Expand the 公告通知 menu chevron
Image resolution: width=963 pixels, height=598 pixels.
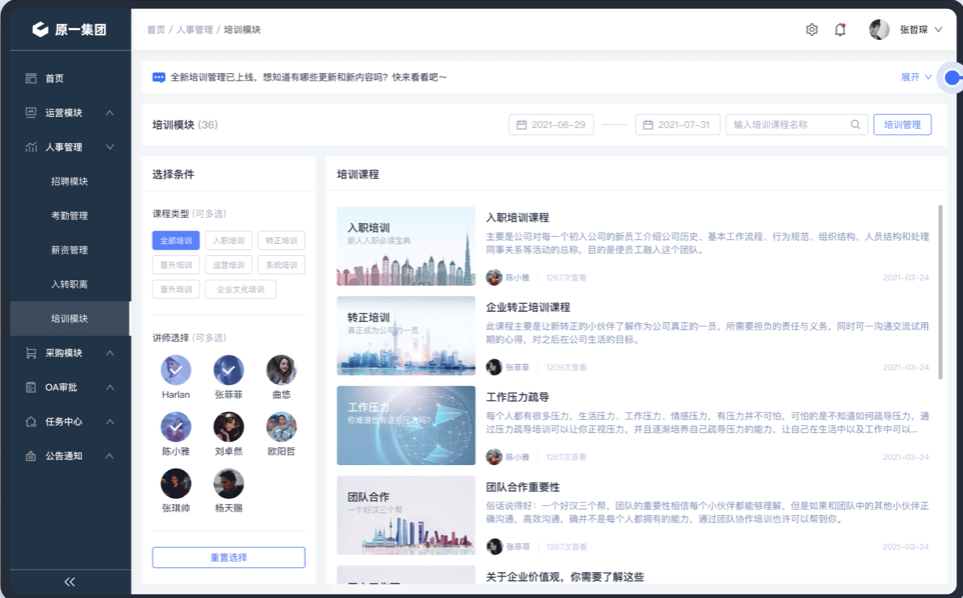click(110, 456)
